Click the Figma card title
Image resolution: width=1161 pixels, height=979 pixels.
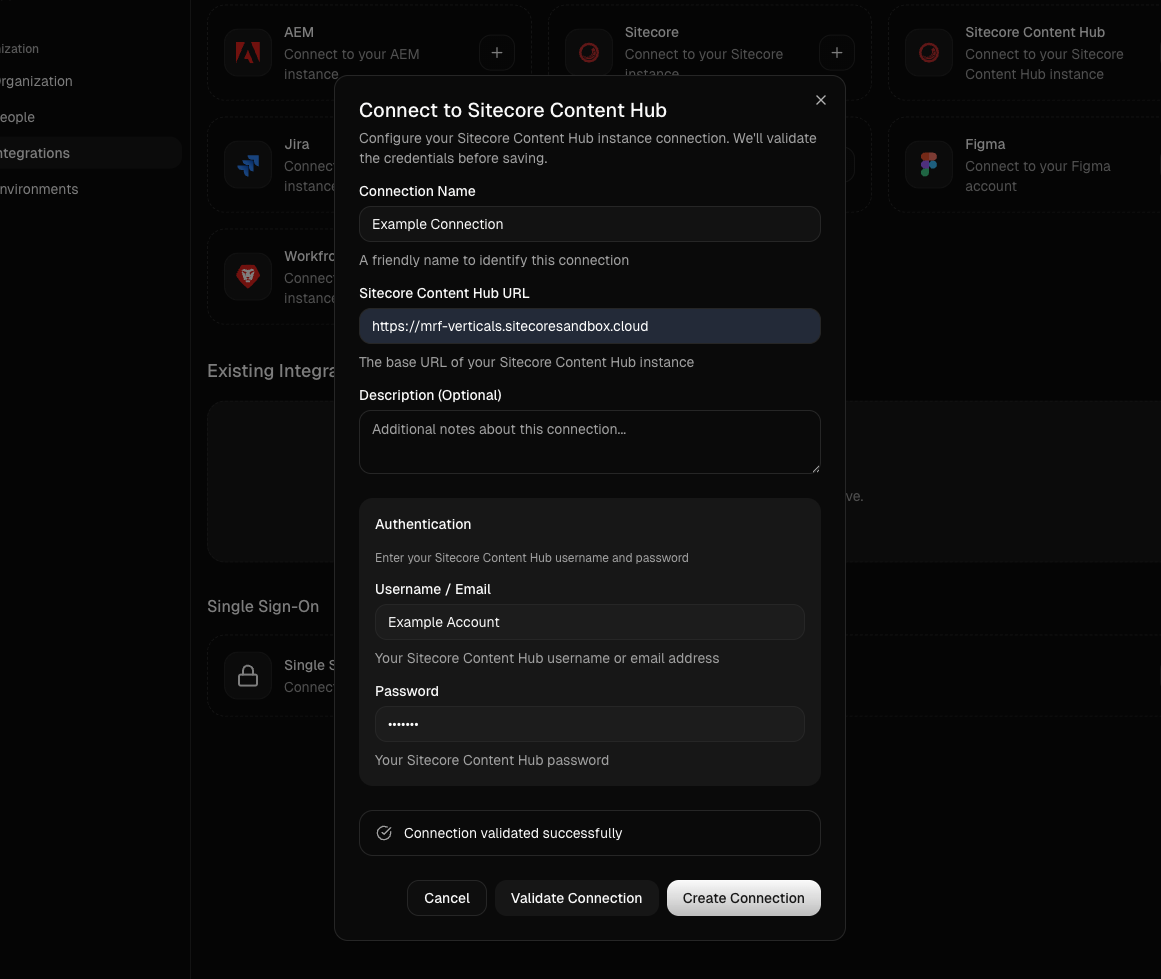pos(985,144)
